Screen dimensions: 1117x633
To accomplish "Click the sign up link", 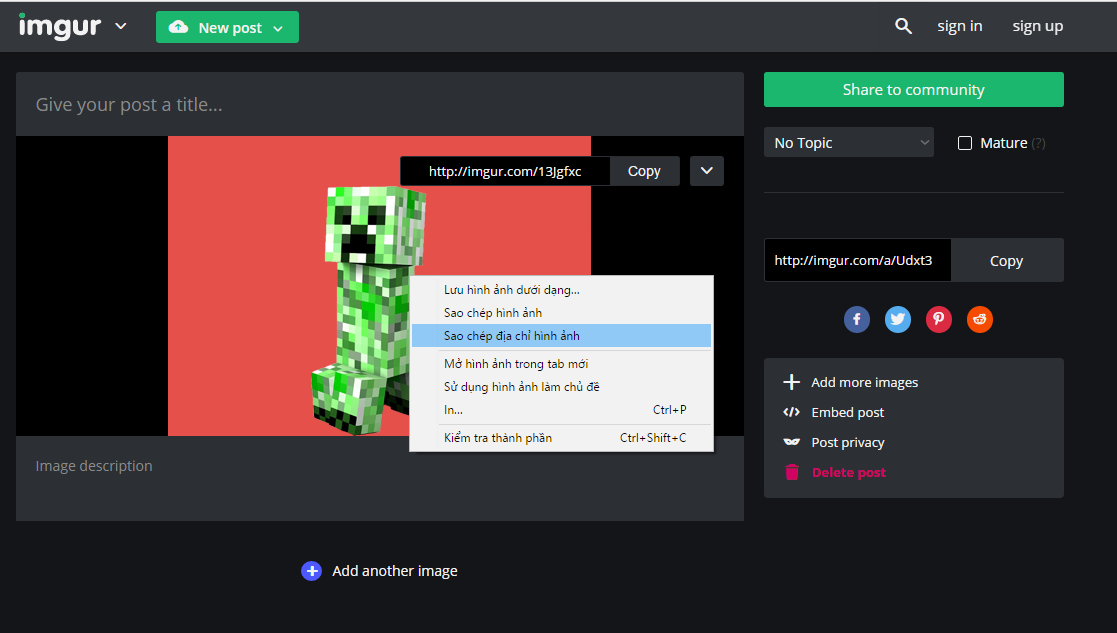I will [1037, 26].
